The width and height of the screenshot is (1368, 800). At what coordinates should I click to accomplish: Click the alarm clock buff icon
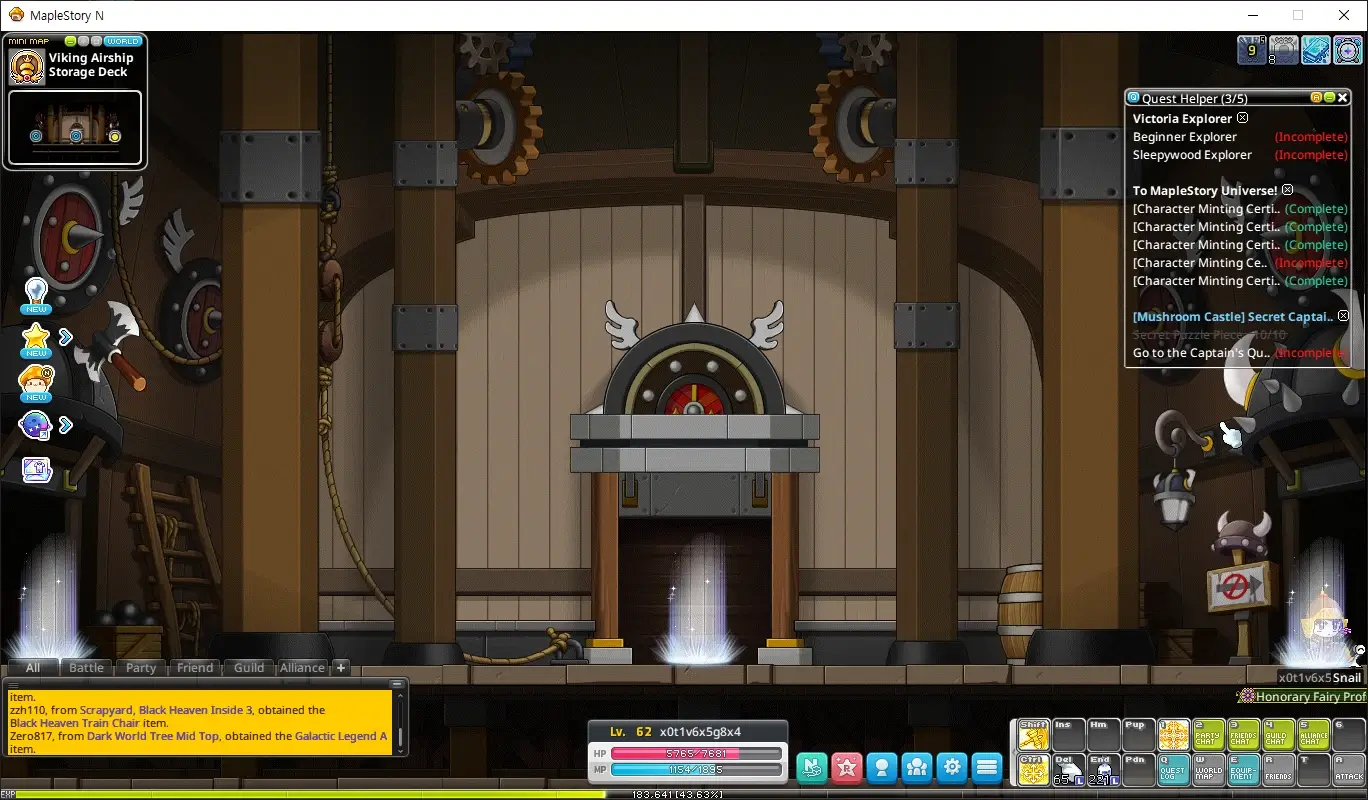pos(1348,50)
